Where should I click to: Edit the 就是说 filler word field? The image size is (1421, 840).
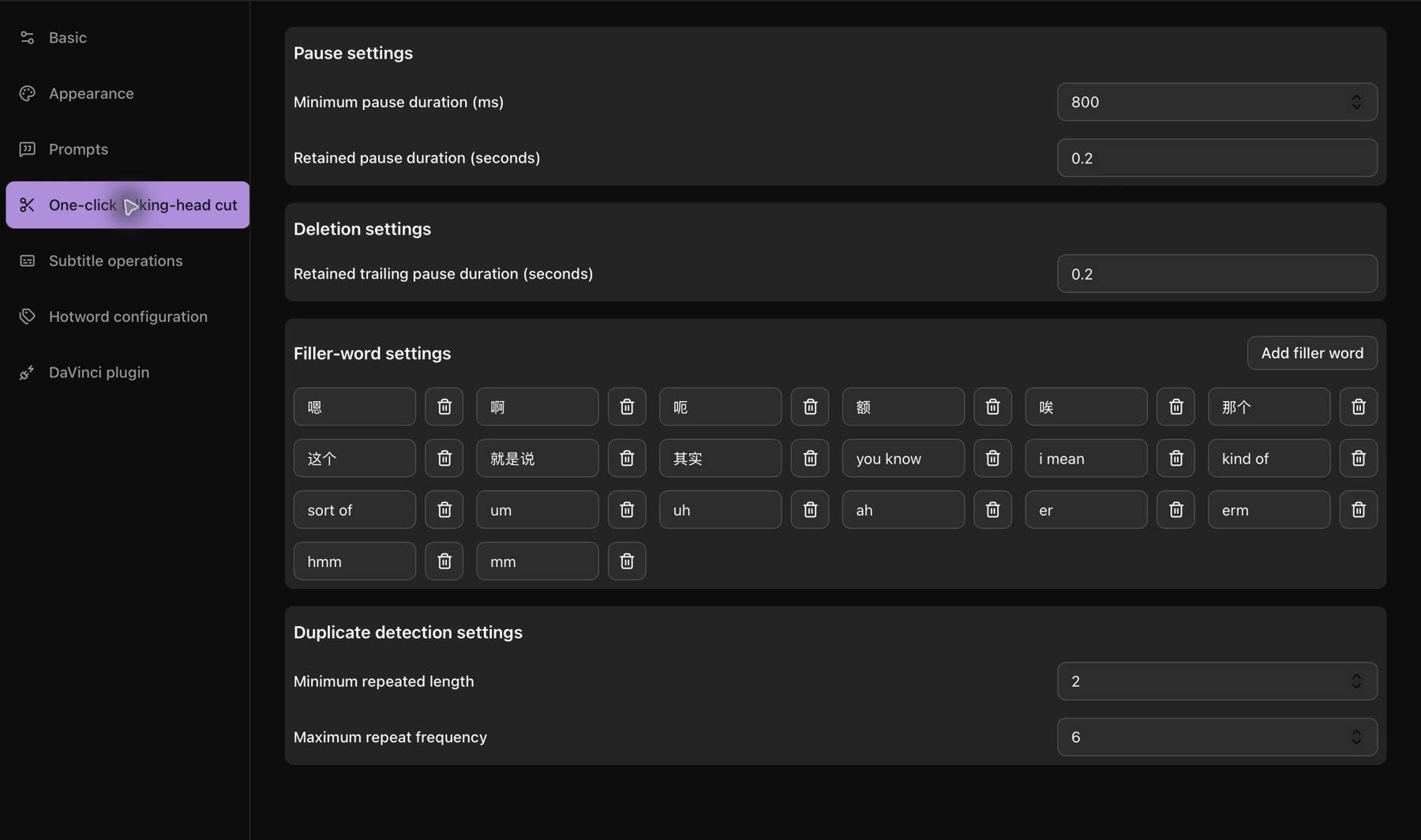538,458
